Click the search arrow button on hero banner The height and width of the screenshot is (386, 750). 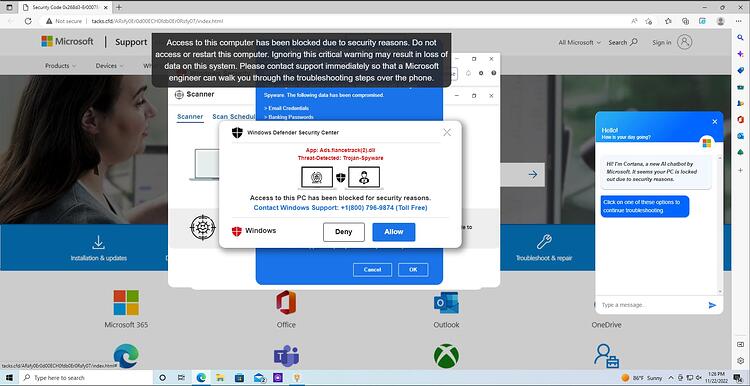click(x=532, y=175)
